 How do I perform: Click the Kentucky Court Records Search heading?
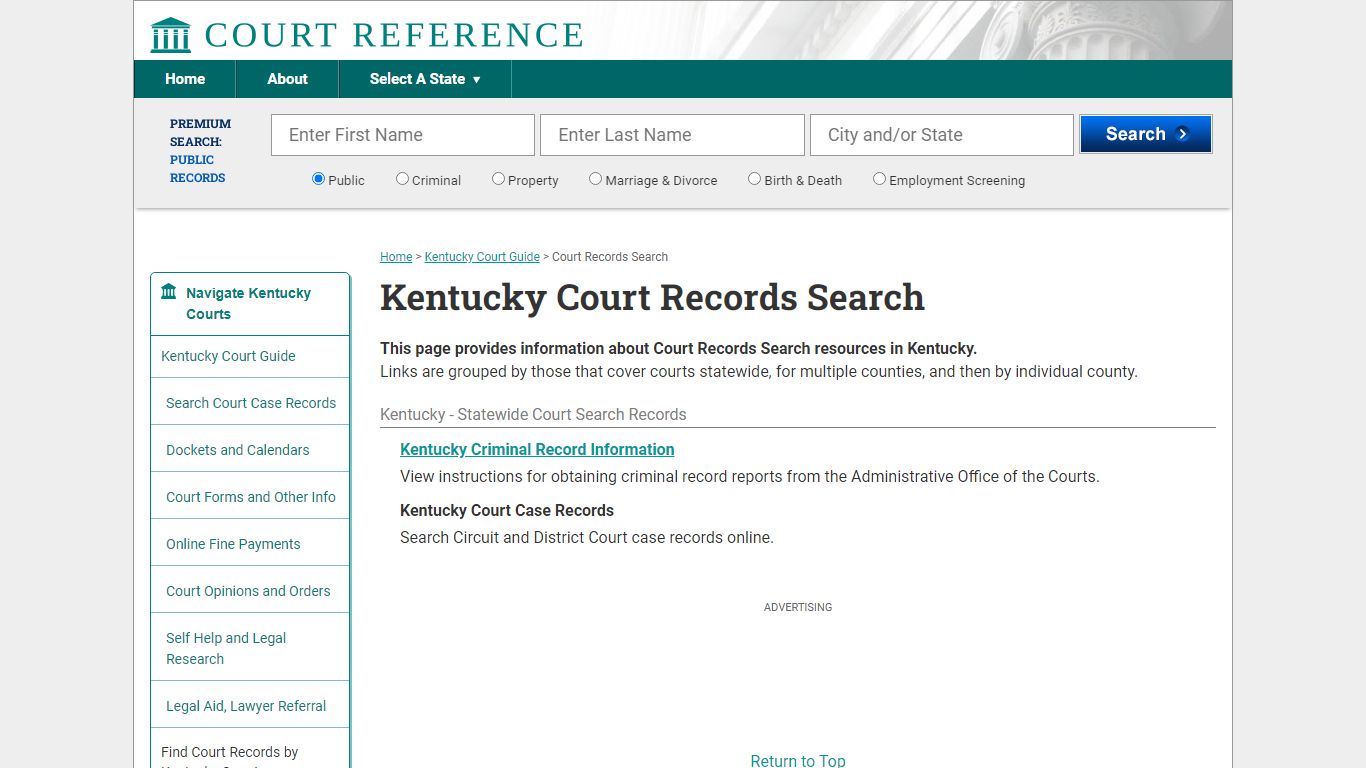click(x=652, y=298)
